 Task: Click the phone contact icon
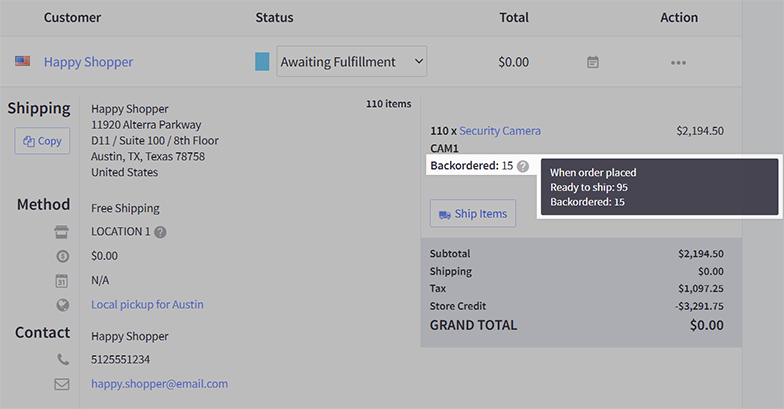(62, 359)
